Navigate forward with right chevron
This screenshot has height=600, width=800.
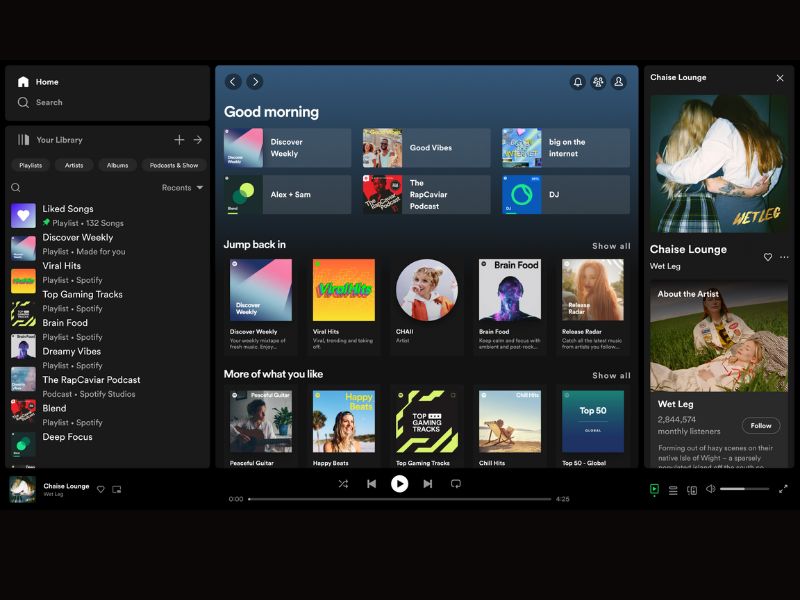pos(255,82)
